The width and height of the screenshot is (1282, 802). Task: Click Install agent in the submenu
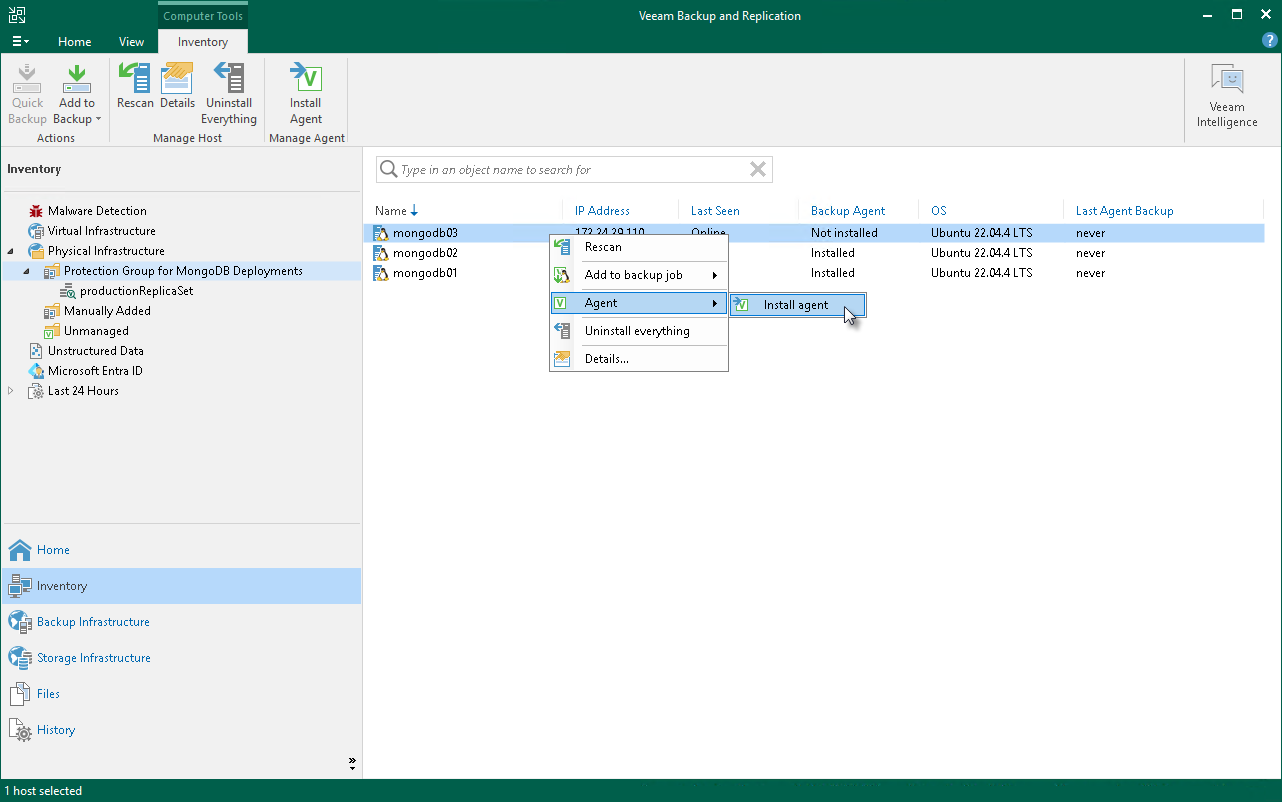tap(797, 305)
